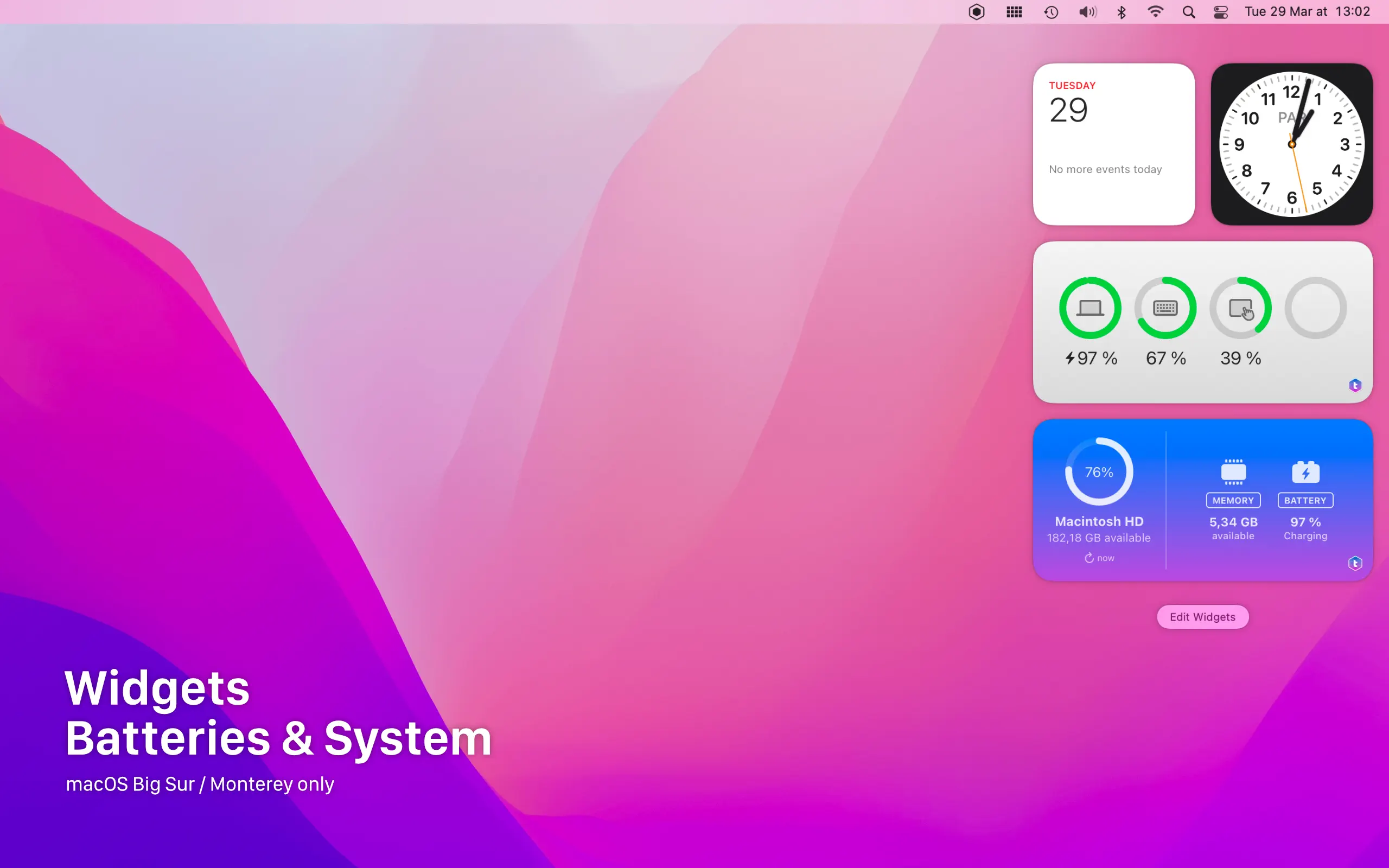The width and height of the screenshot is (1389, 868).
Task: Open Control Center toggles icon
Action: pyautogui.click(x=1221, y=12)
